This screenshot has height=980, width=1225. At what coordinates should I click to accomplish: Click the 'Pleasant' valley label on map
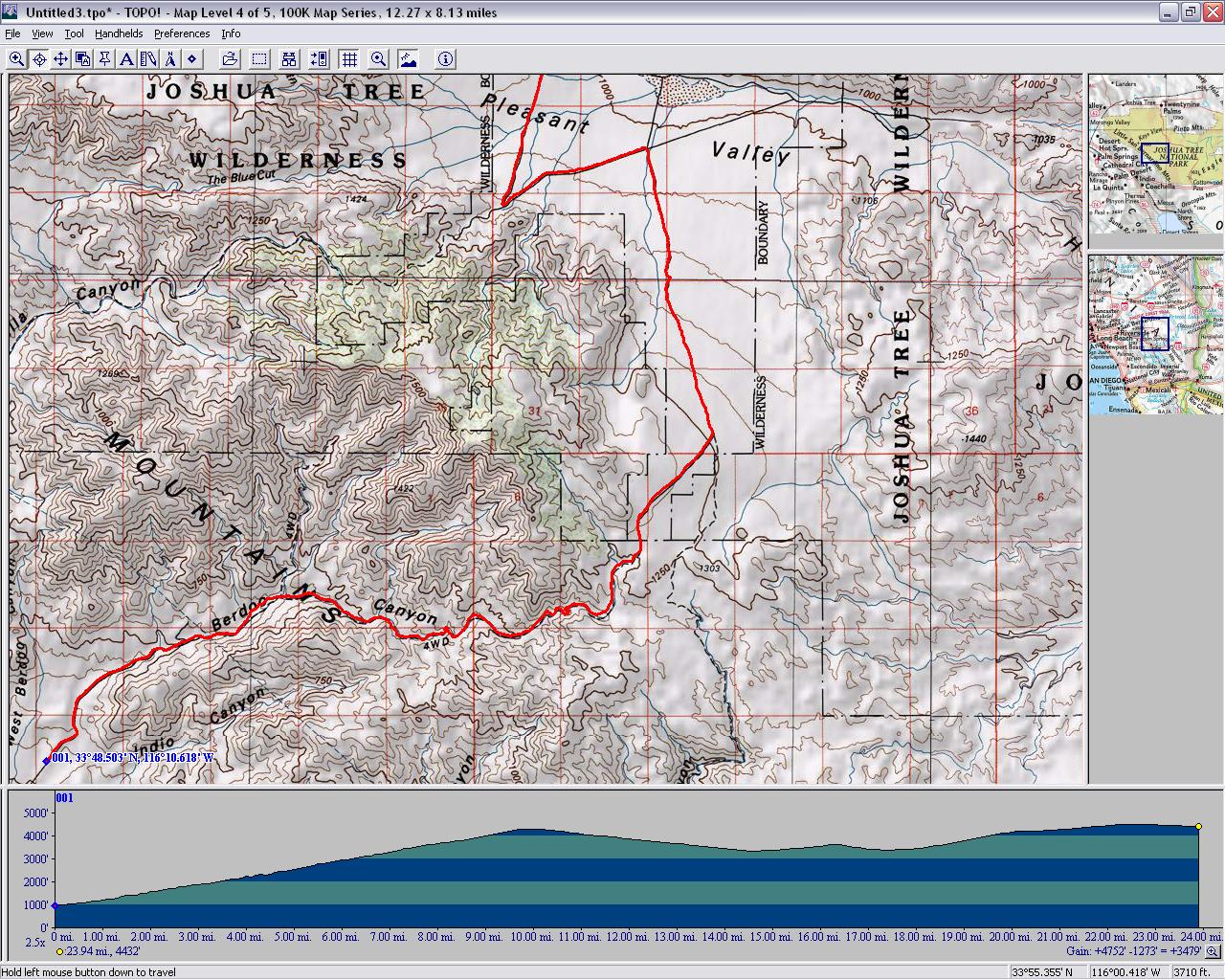pos(536,113)
